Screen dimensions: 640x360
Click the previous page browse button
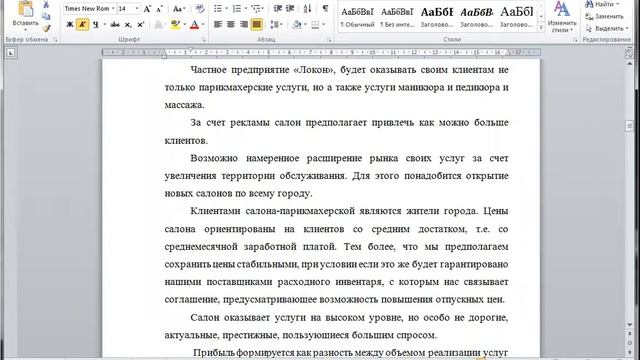point(629,334)
